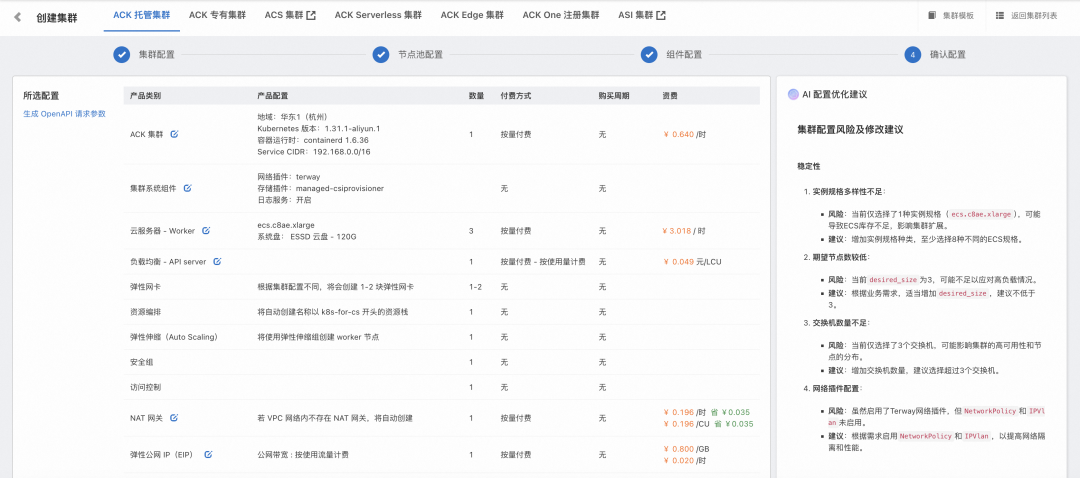Switch to ACK 专有集群 tab
The width and height of the screenshot is (1080, 478).
tap(217, 15)
